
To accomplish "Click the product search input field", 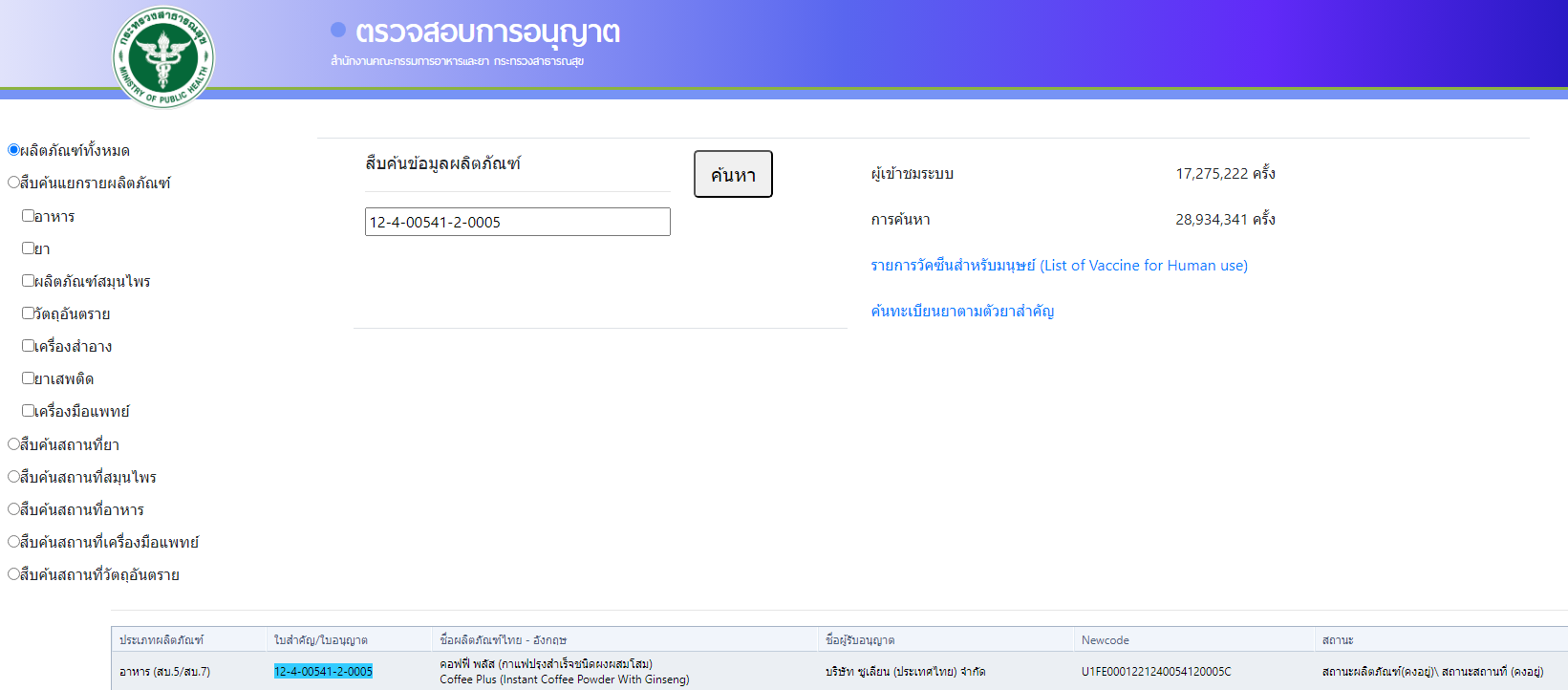I will pyautogui.click(x=517, y=222).
